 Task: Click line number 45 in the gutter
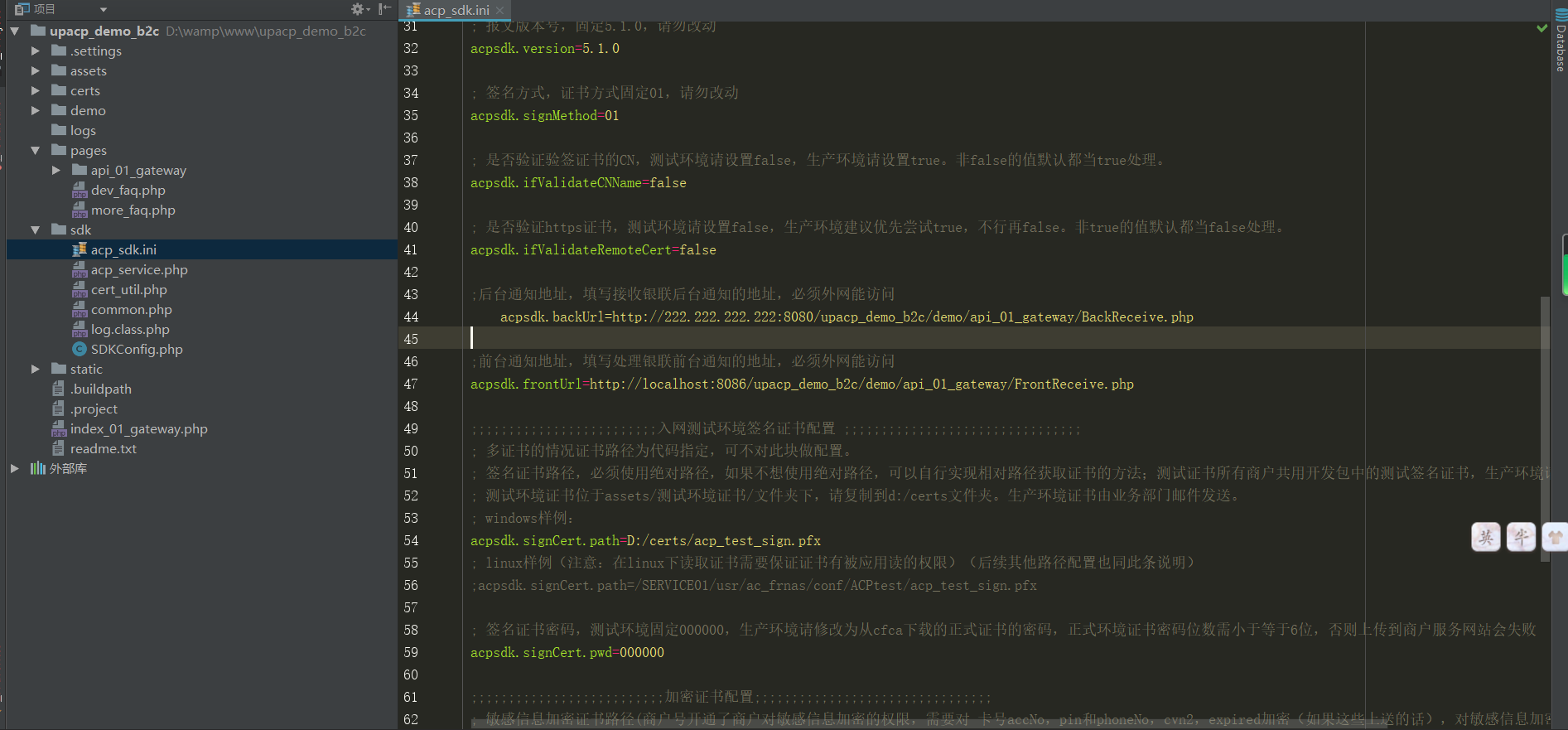(x=411, y=340)
